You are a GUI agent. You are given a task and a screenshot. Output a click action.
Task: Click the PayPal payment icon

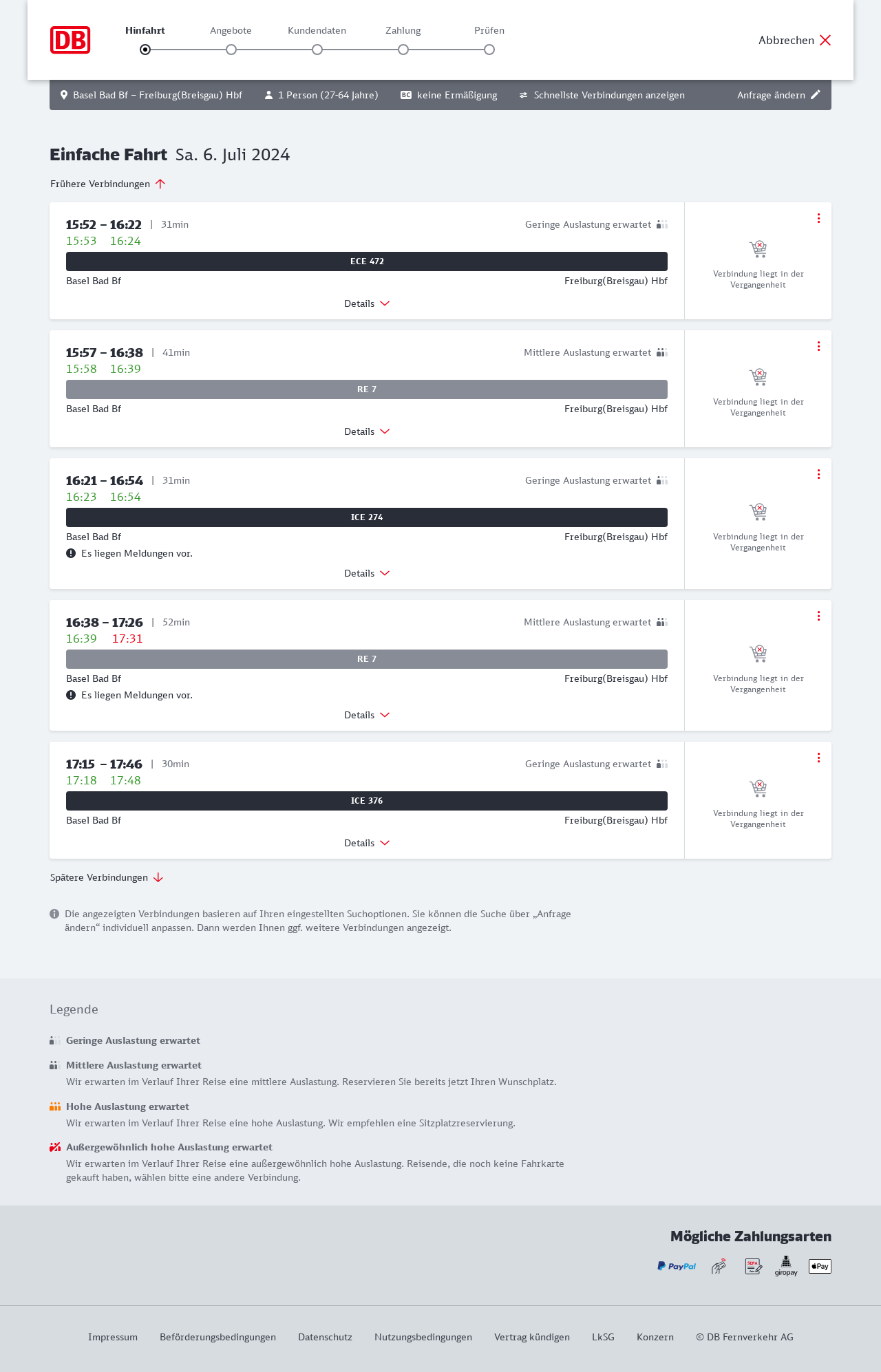click(x=677, y=1266)
